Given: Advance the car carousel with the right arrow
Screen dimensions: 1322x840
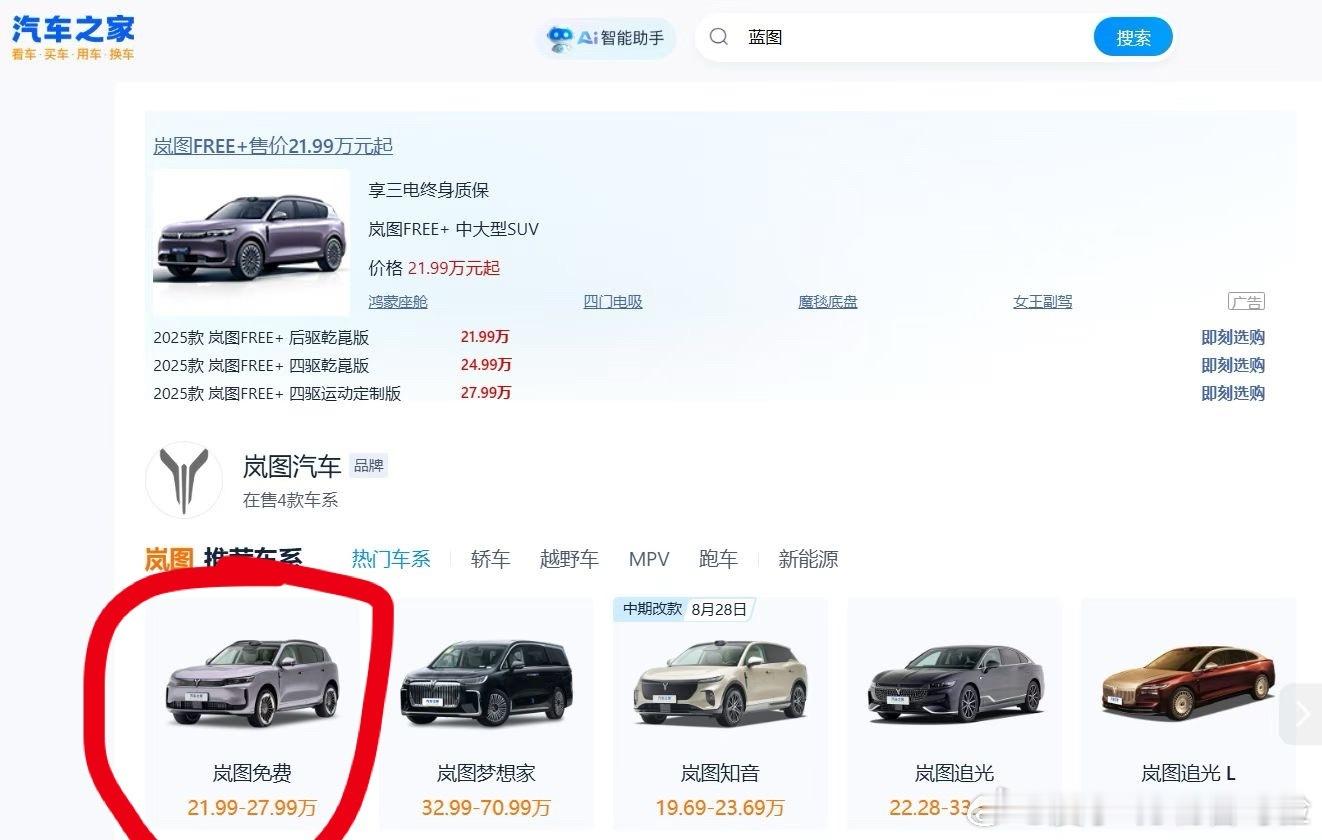Looking at the screenshot, I should (x=1301, y=714).
